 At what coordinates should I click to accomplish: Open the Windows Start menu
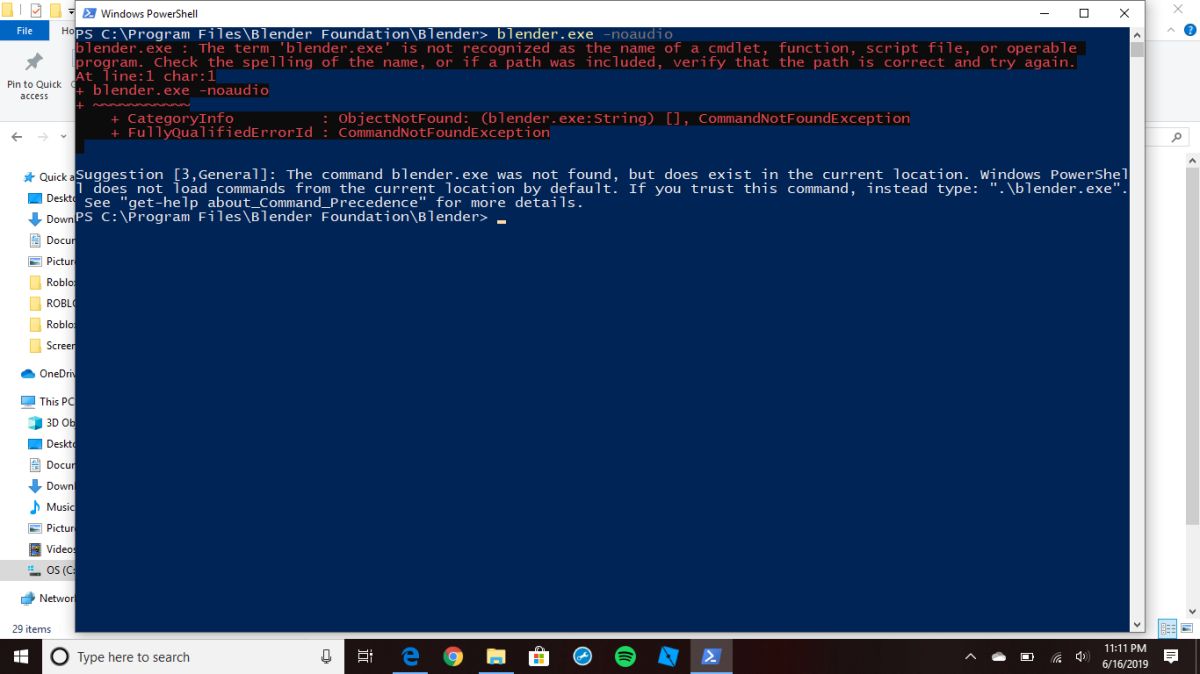(x=20, y=657)
